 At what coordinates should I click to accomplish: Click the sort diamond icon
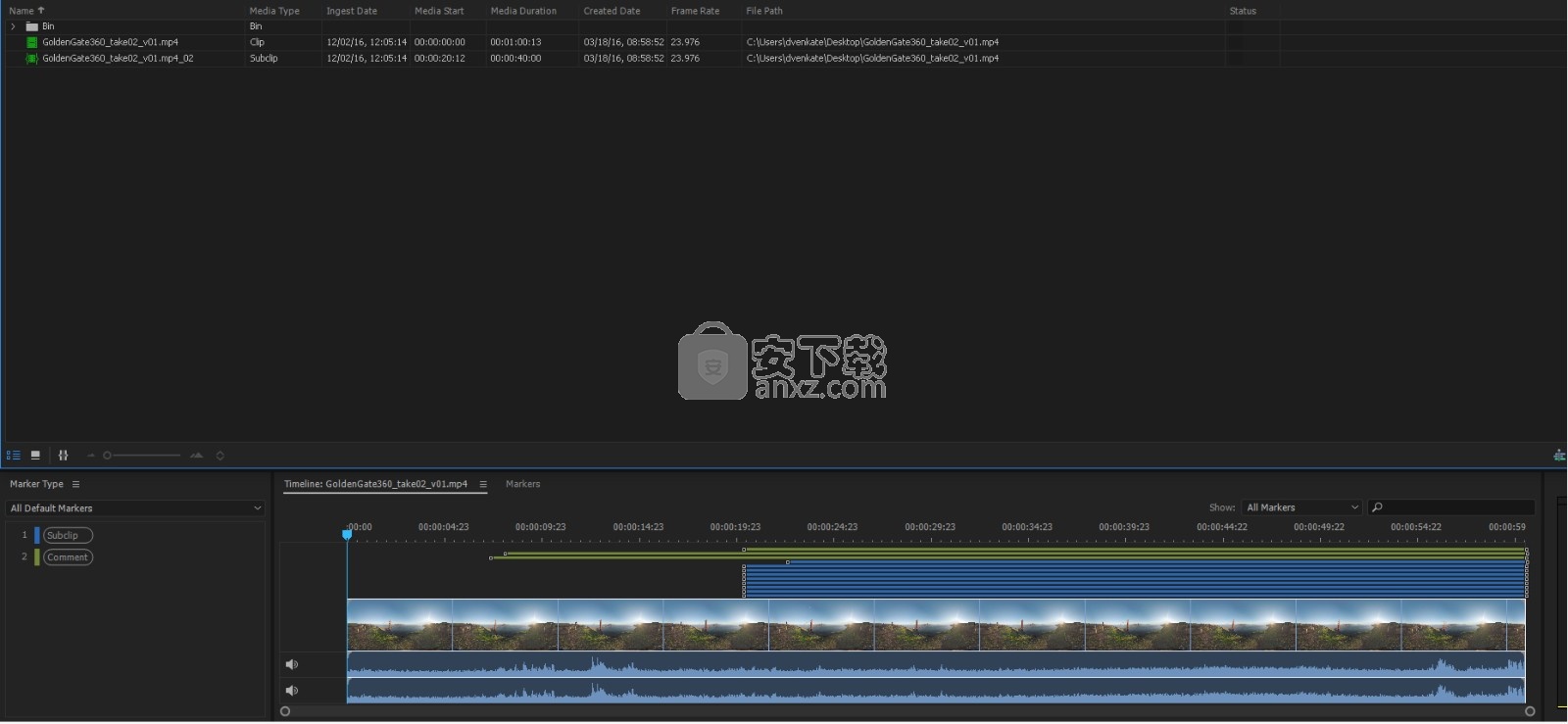[220, 455]
